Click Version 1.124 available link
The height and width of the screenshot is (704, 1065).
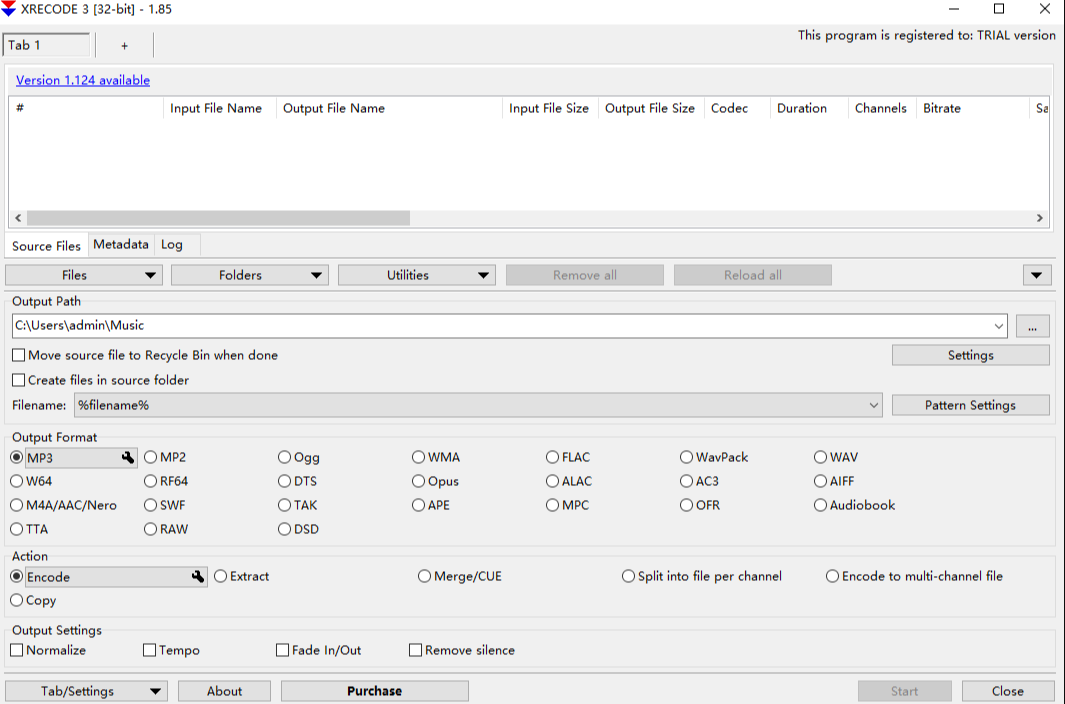tap(83, 80)
